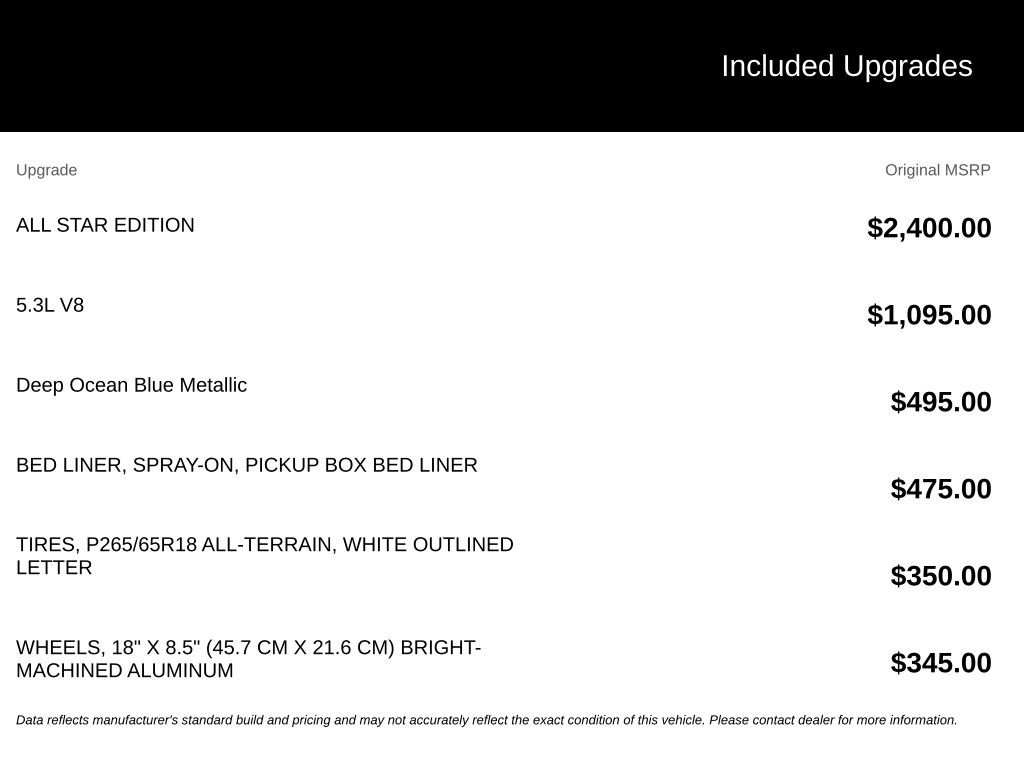Click the $1,095.00 price value

point(929,315)
